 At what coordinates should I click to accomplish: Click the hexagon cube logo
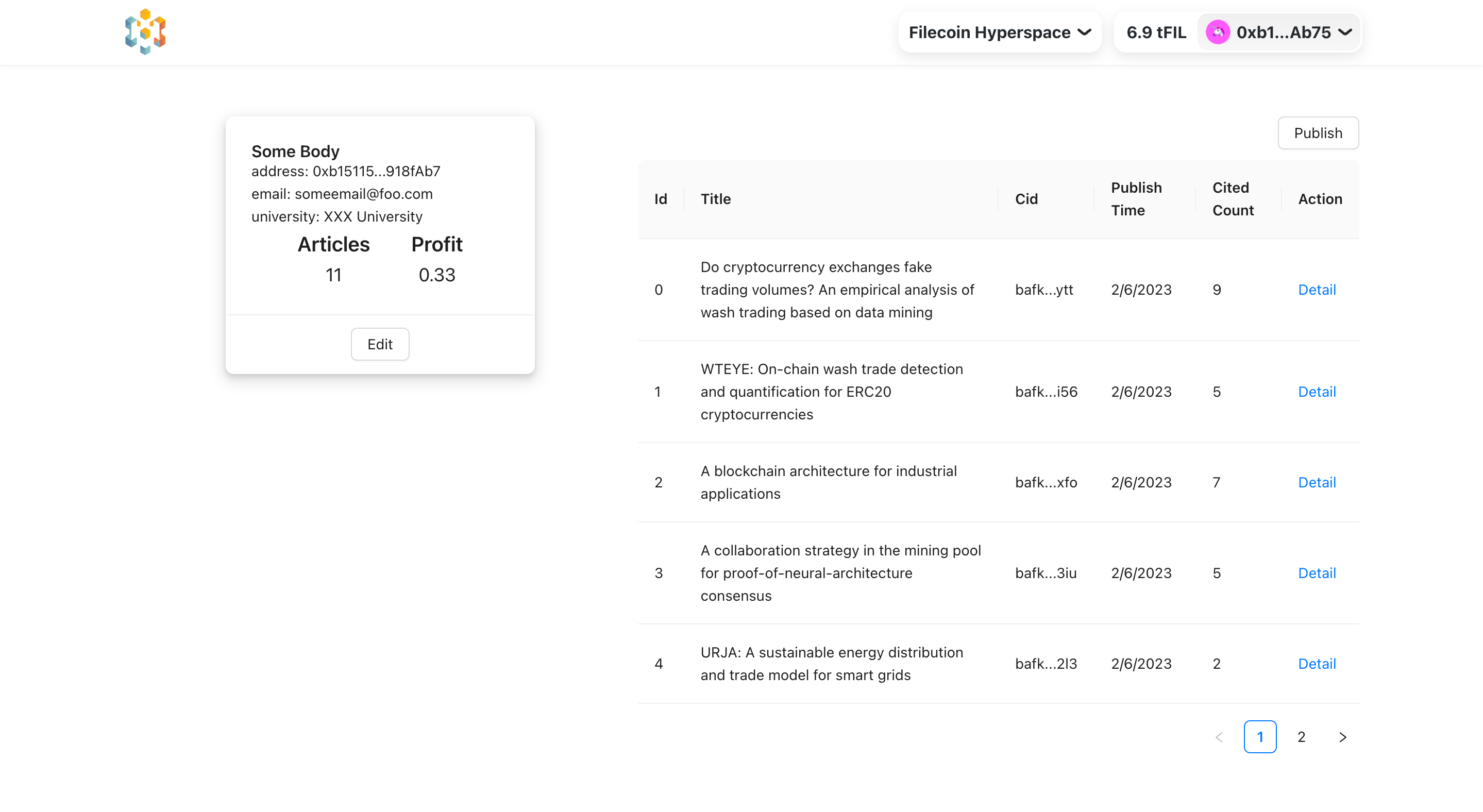[145, 32]
